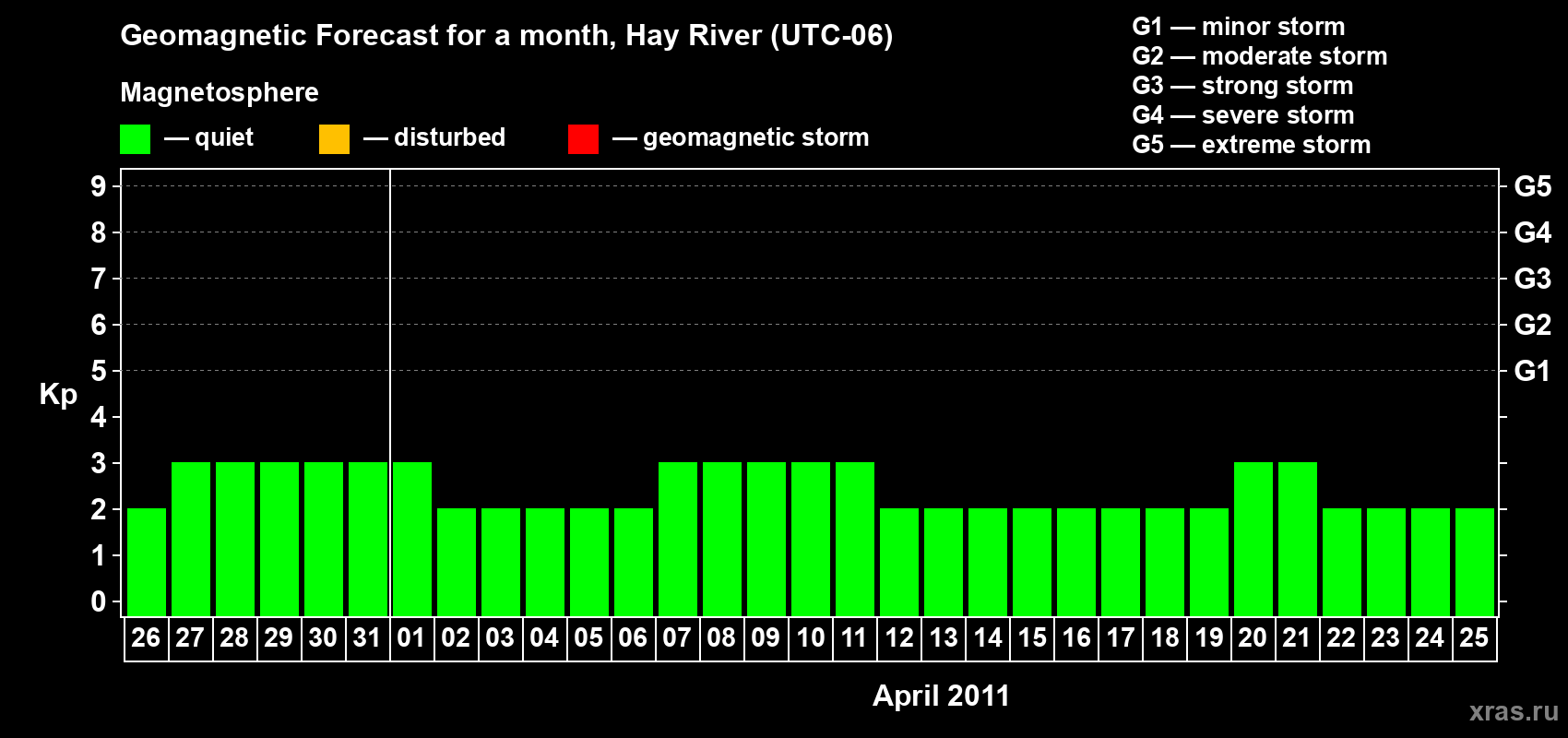Click the green bar for day 26
Viewport: 1568px width, 738px height.
[147, 562]
